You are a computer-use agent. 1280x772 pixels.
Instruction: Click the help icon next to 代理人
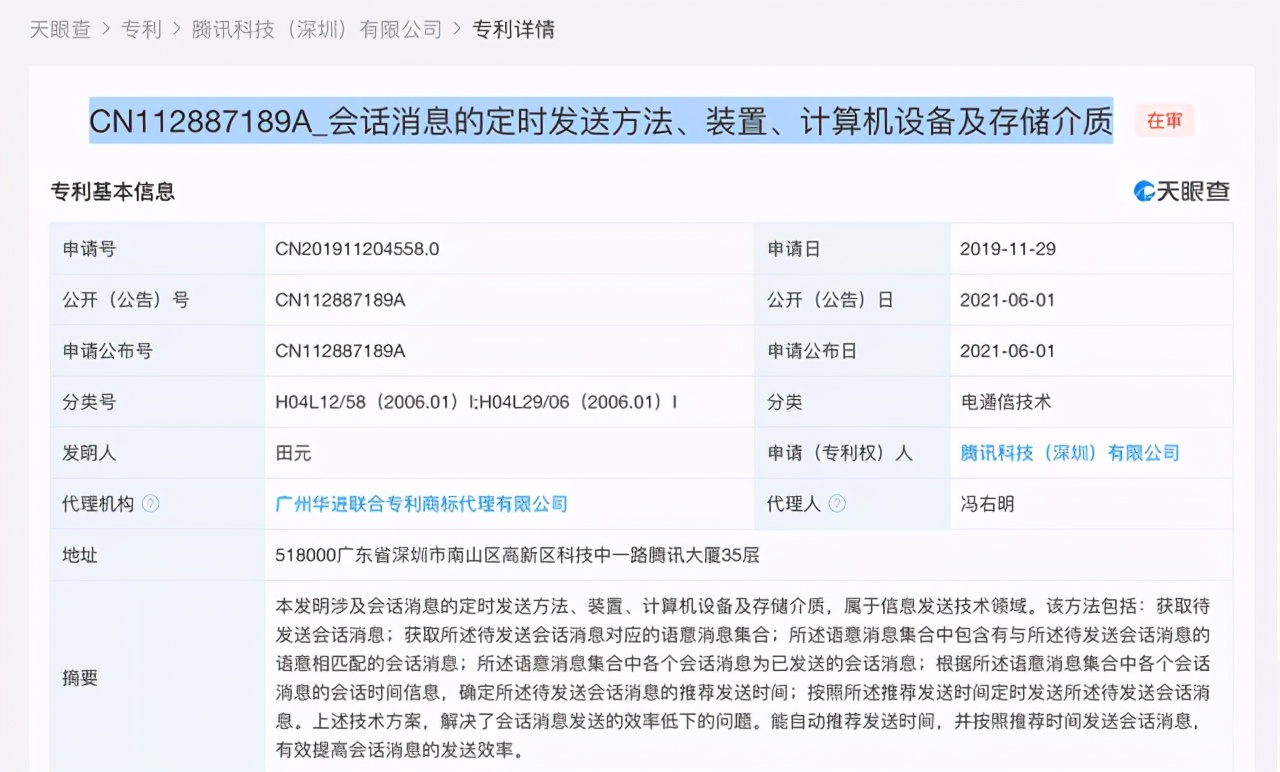[x=837, y=504]
